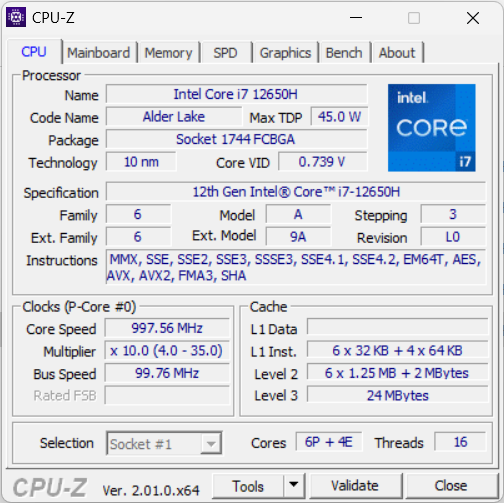Image resolution: width=504 pixels, height=503 pixels.
Task: Click the Intel Core i7 logo badge
Action: pyautogui.click(x=432, y=128)
